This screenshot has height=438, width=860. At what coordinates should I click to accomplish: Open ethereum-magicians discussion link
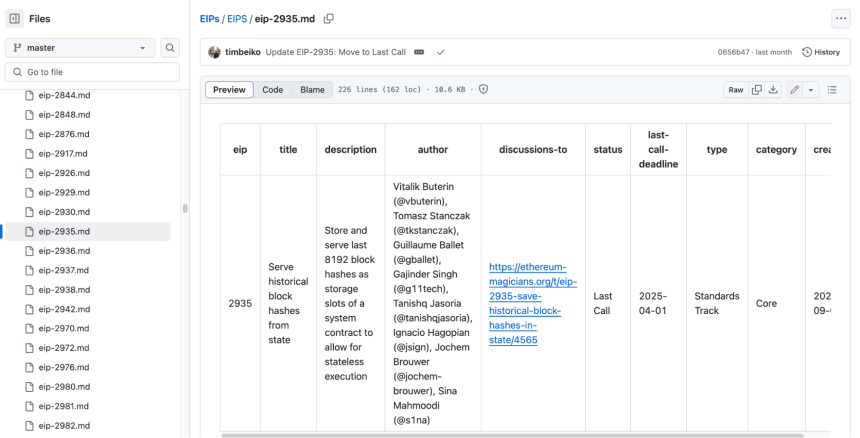pyautogui.click(x=533, y=303)
